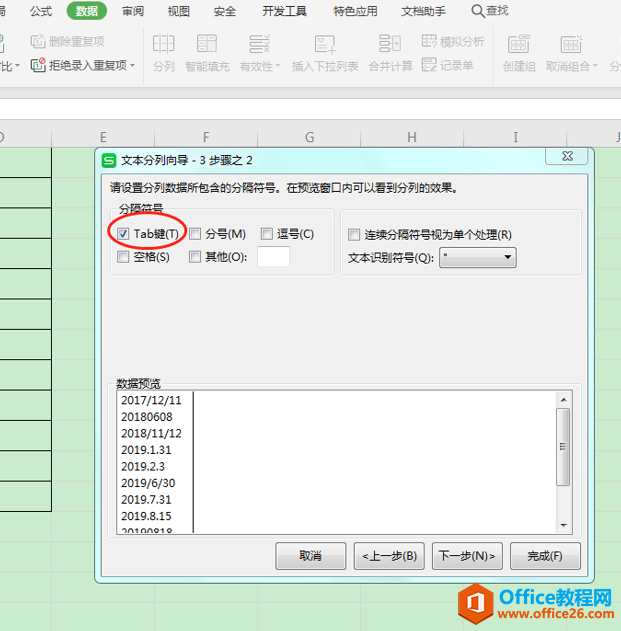Check the 空格(S) space checkbox
621x631 pixels.
click(x=123, y=257)
